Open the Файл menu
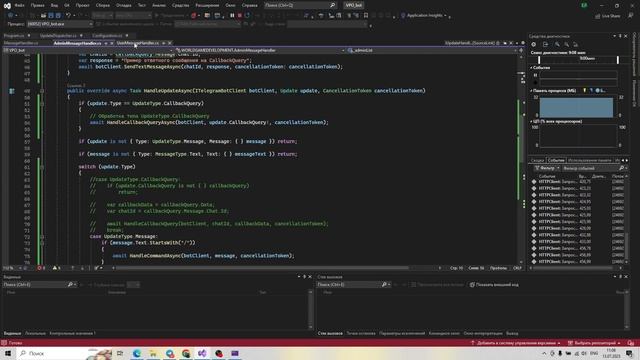640x360 pixels. 19,5
